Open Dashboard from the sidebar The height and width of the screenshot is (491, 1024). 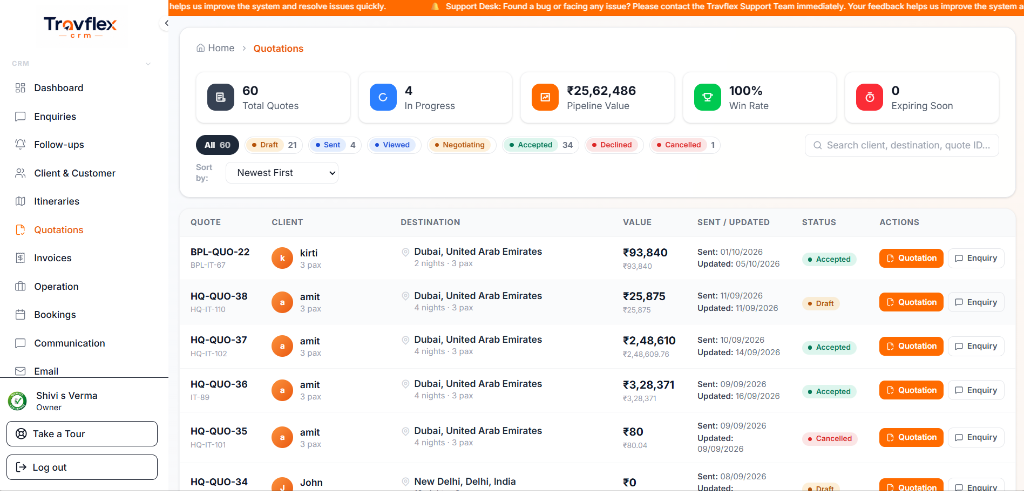pyautogui.click(x=58, y=88)
